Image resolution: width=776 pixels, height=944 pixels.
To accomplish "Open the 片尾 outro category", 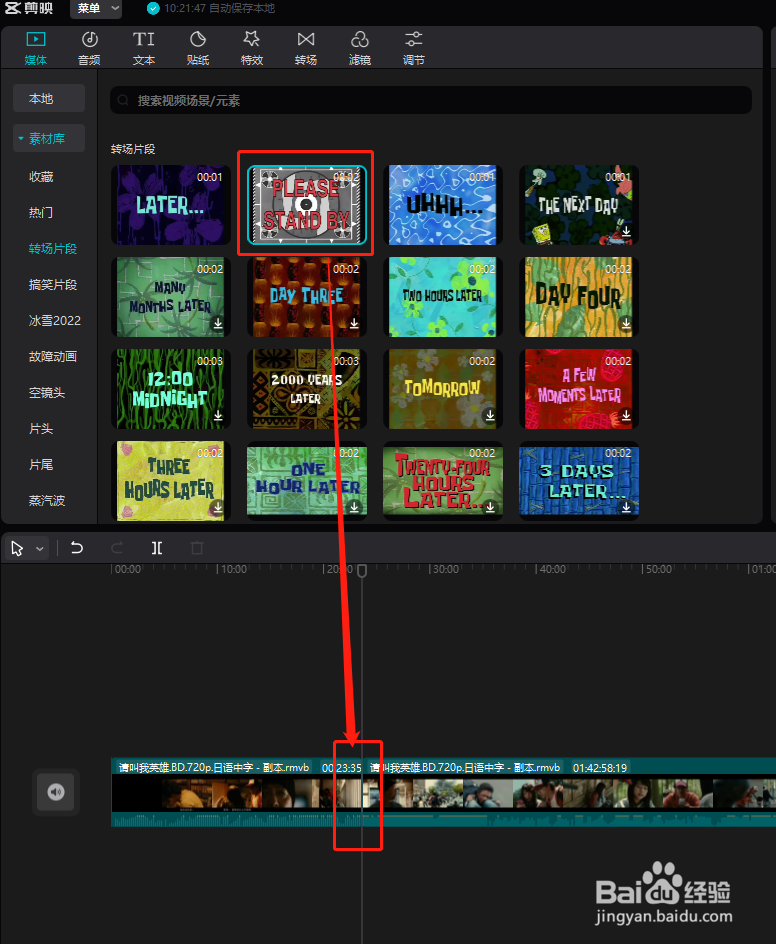I will click(41, 465).
